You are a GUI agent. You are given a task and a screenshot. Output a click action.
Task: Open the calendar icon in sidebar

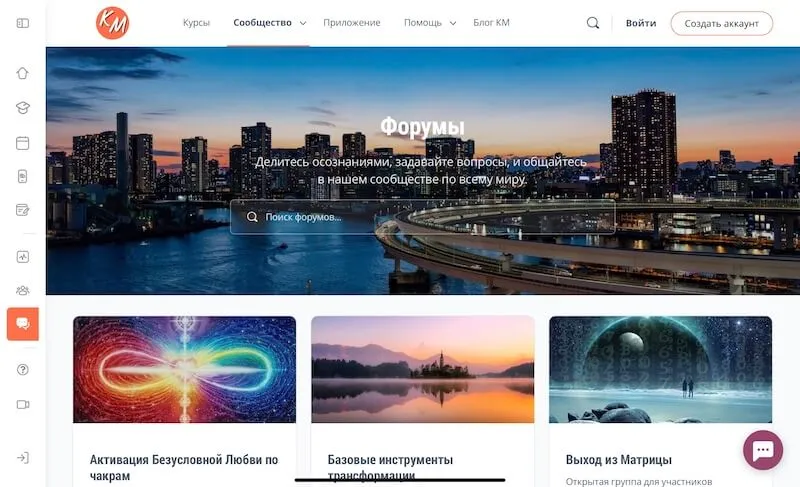pyautogui.click(x=22, y=143)
